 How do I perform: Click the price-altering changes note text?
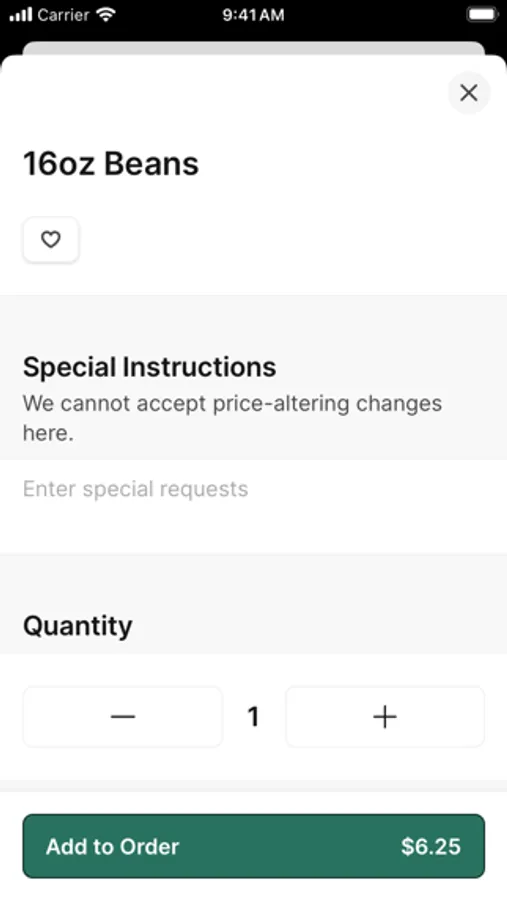[232, 418]
